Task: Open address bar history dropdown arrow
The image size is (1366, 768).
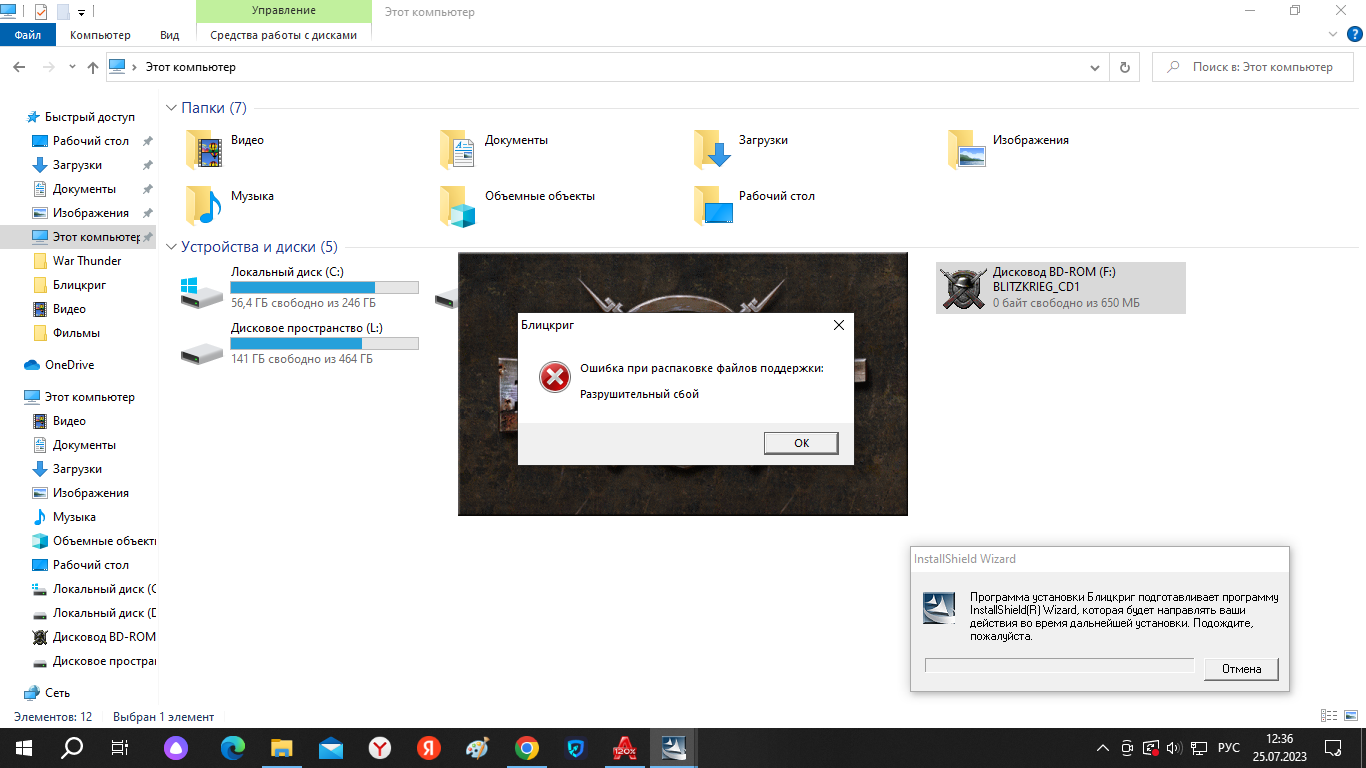Action: 1094,67
